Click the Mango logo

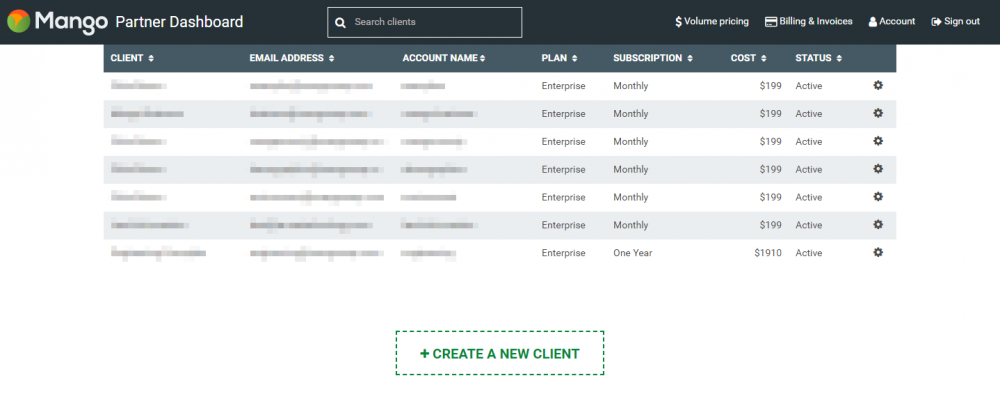(57, 22)
